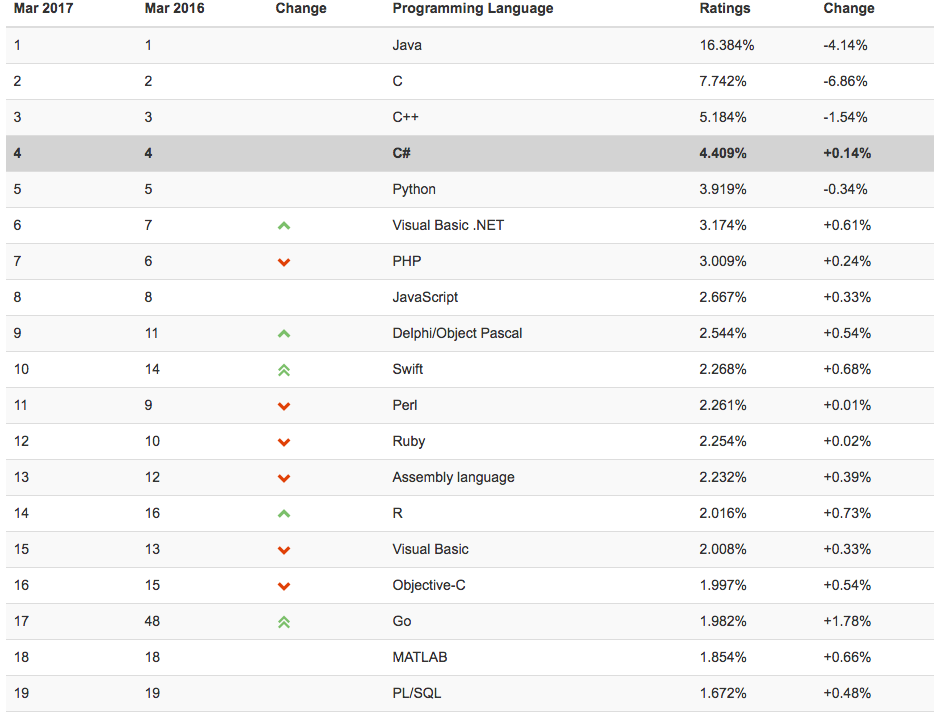
Task: Click the Python language name
Action: (414, 189)
